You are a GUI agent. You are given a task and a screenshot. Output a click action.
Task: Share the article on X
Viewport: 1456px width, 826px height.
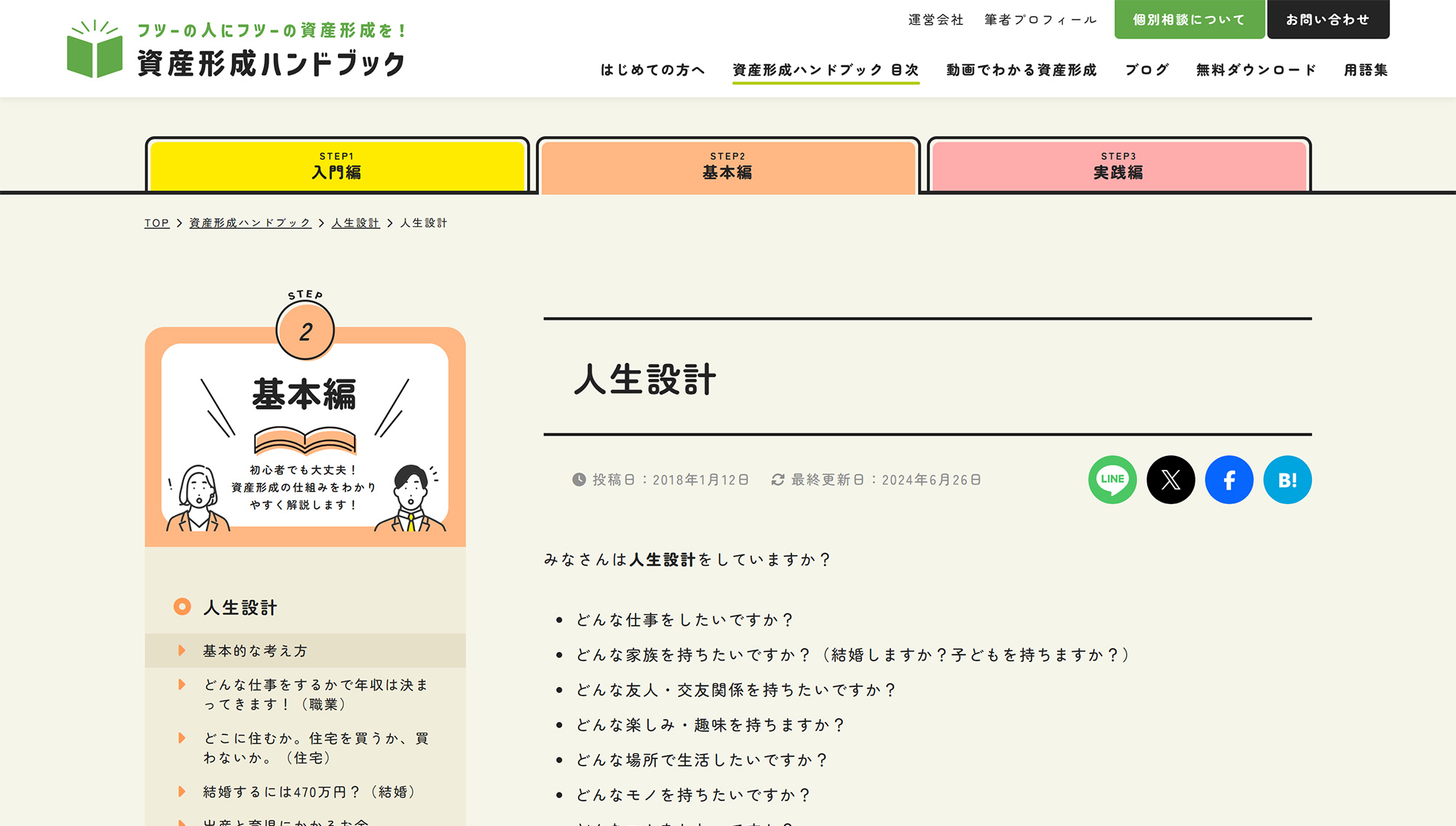click(1171, 479)
